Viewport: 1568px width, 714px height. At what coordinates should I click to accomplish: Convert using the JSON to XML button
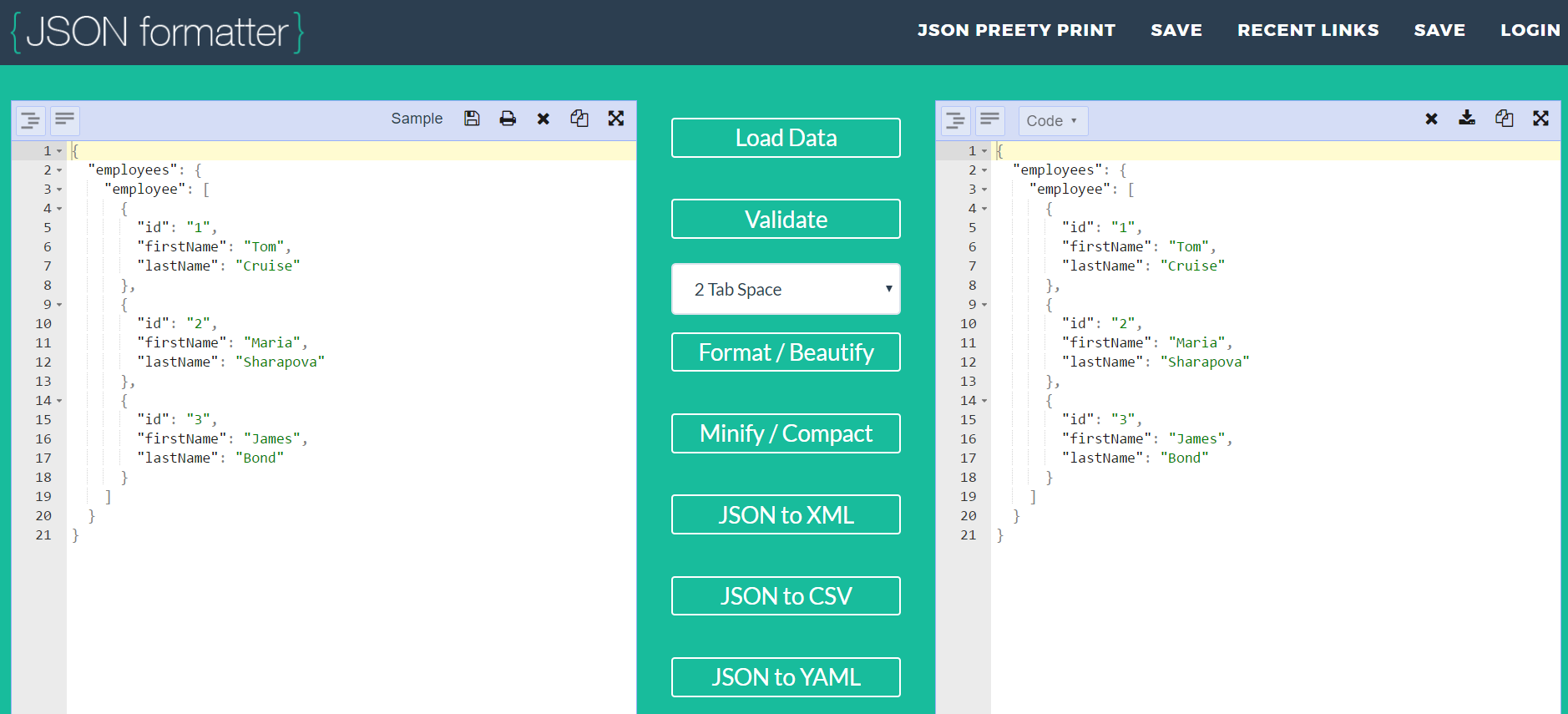(786, 514)
